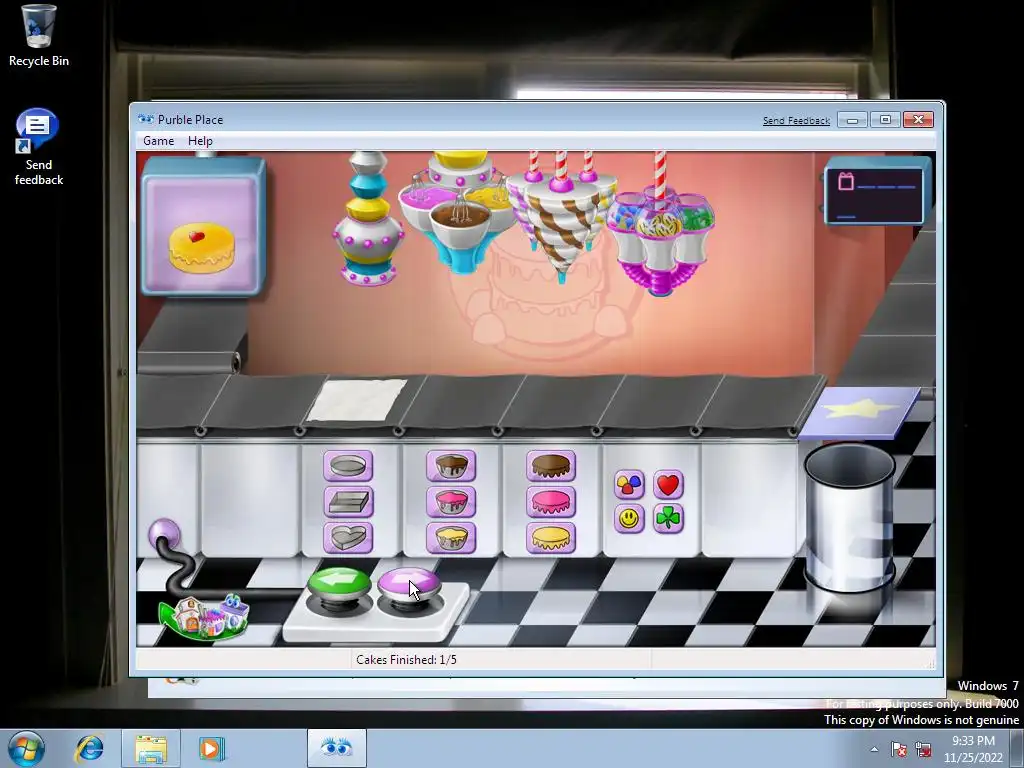This screenshot has width=1024, height=768.
Task: Add the green clover decoration
Action: point(667,519)
